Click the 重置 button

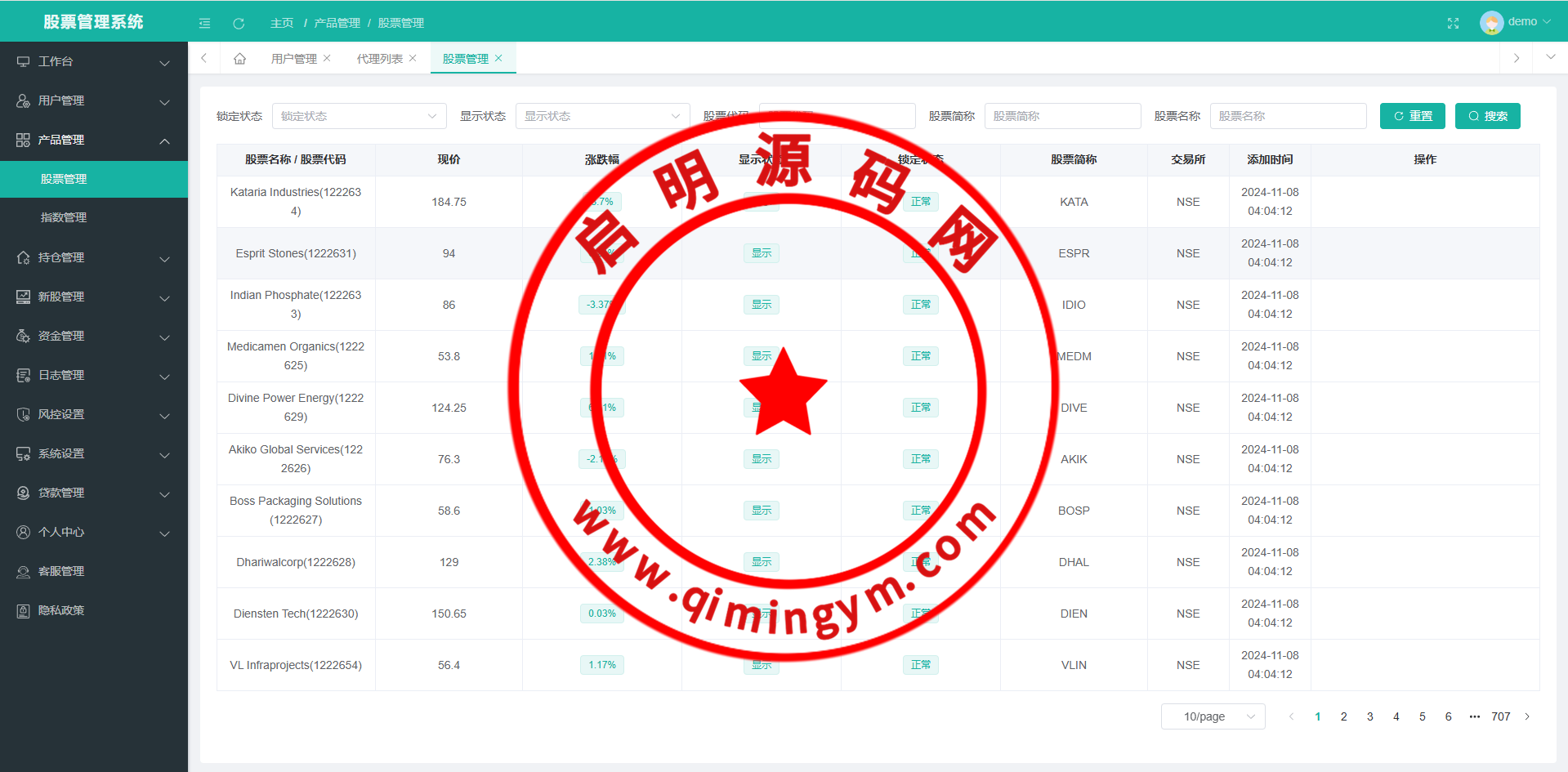1412,116
